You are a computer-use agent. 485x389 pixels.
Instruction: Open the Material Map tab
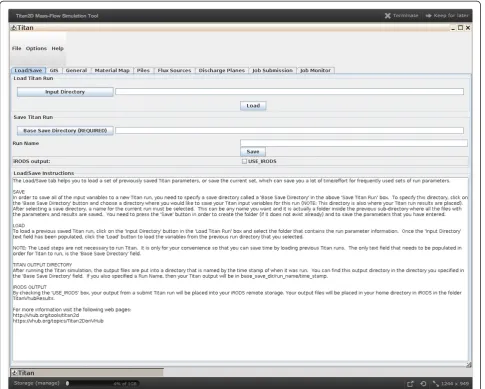point(112,70)
